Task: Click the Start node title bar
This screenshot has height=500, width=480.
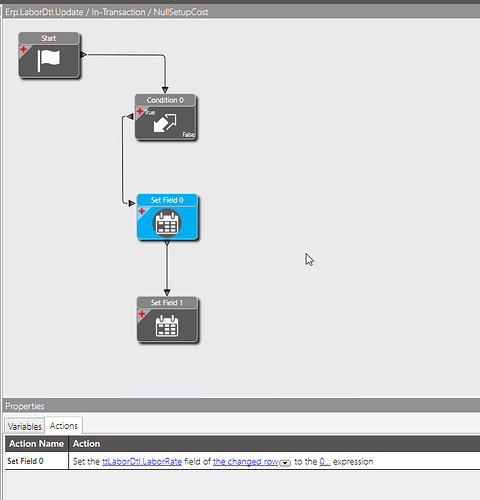Action: pos(49,38)
